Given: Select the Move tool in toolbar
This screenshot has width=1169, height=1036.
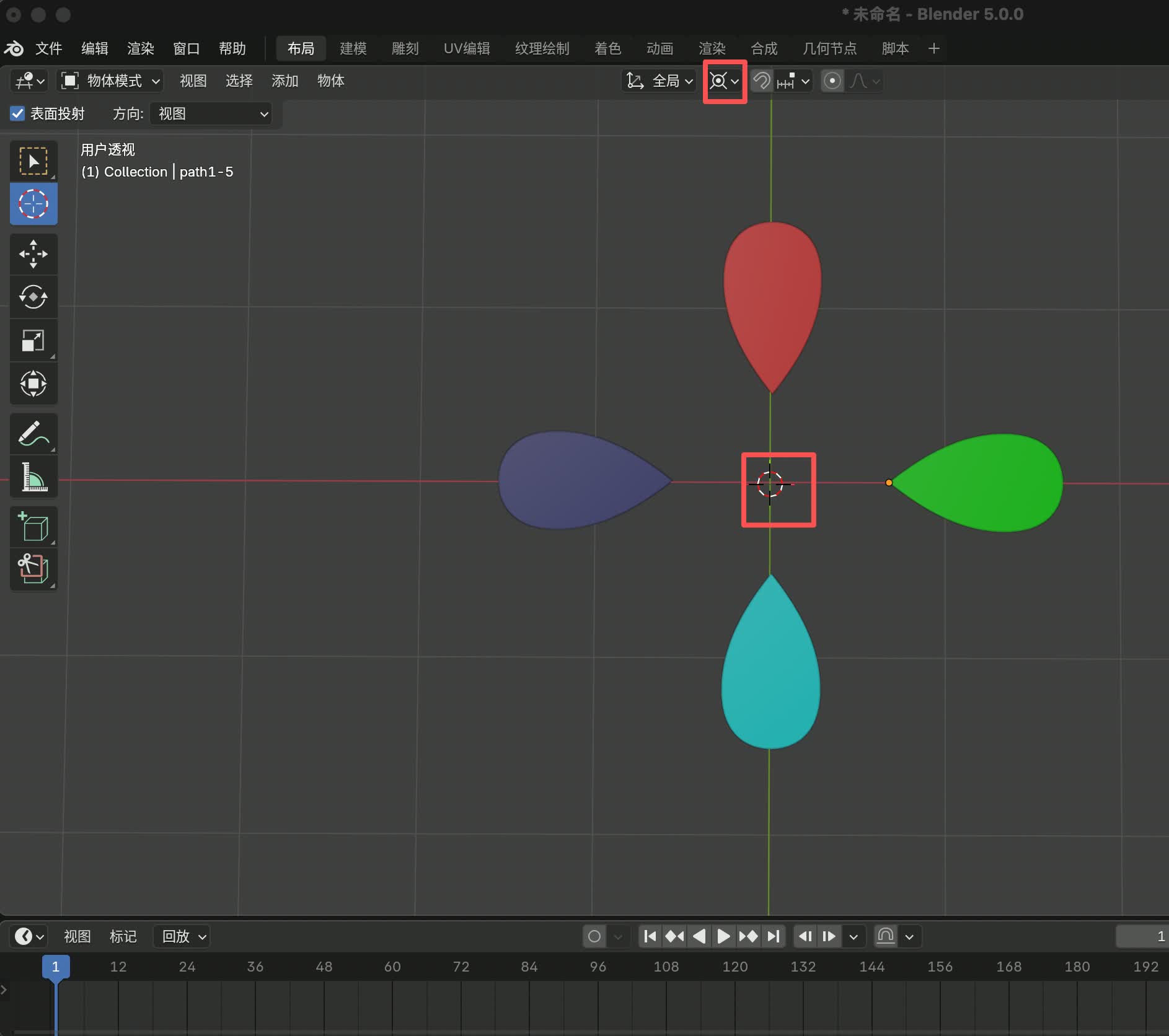Looking at the screenshot, I should (33, 254).
